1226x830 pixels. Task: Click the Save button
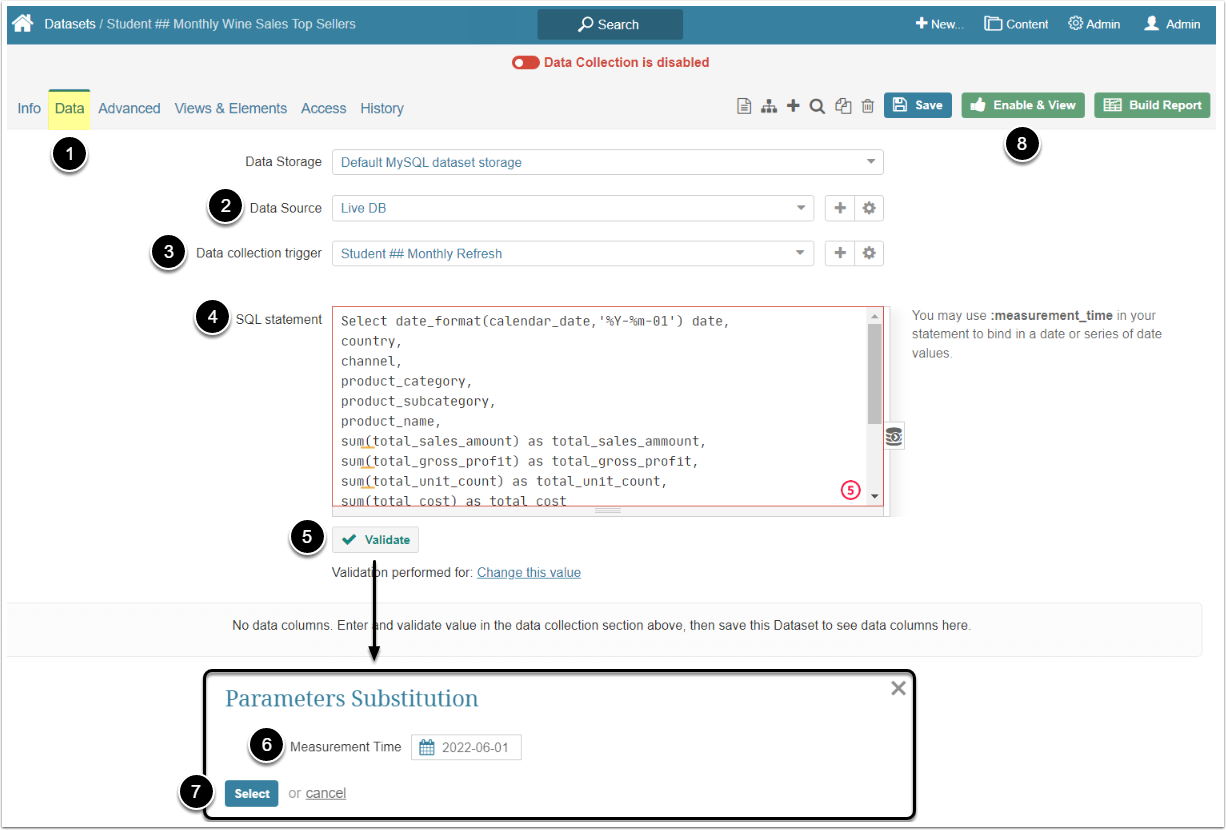918,105
